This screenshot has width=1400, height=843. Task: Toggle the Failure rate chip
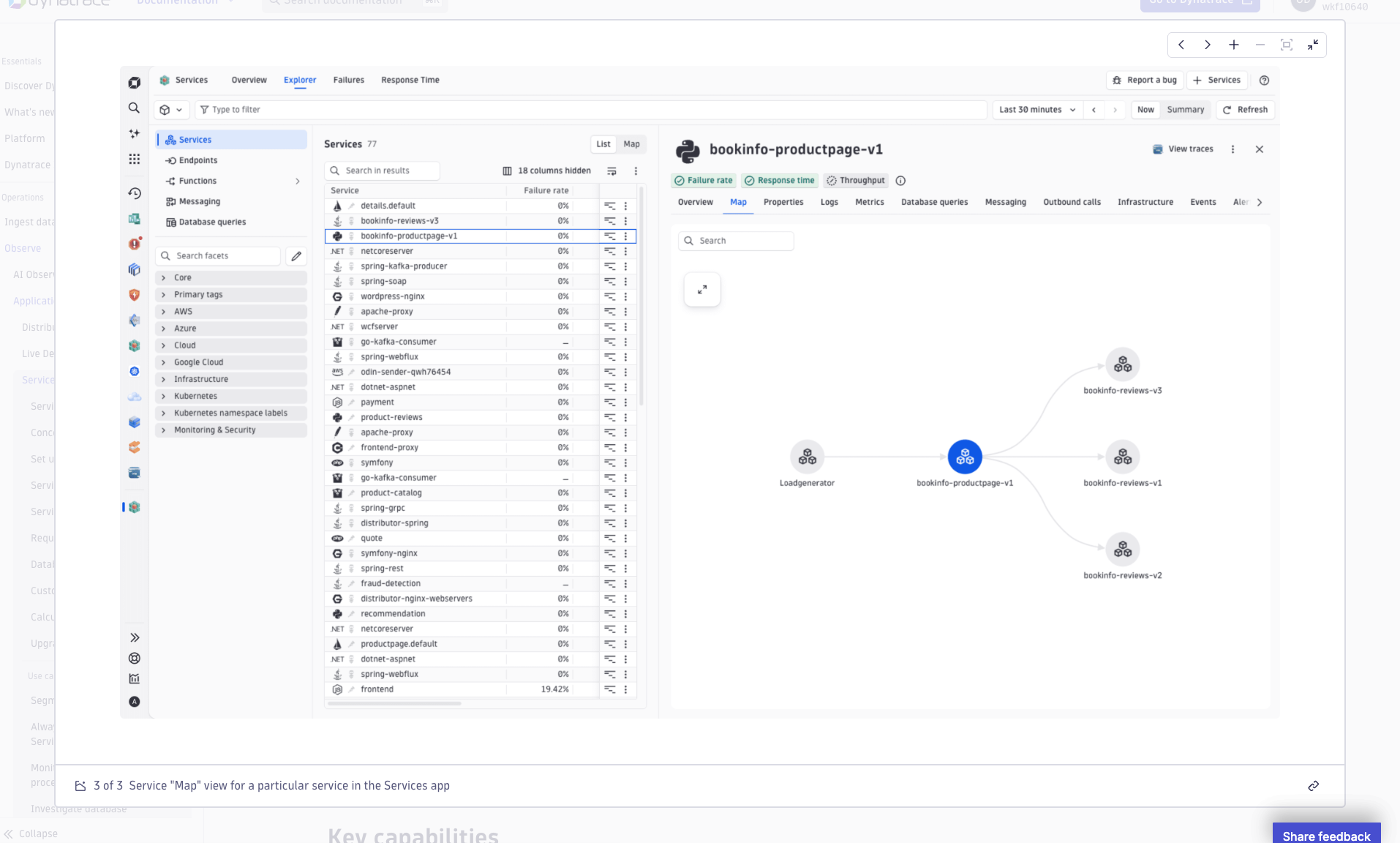703,181
